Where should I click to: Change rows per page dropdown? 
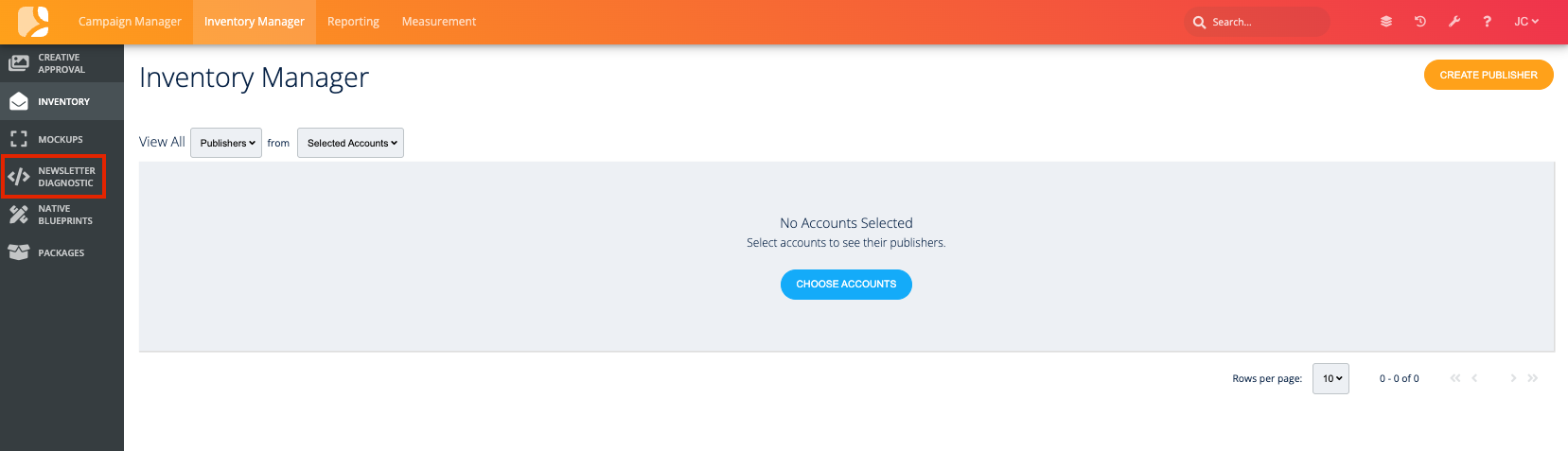click(x=1330, y=378)
